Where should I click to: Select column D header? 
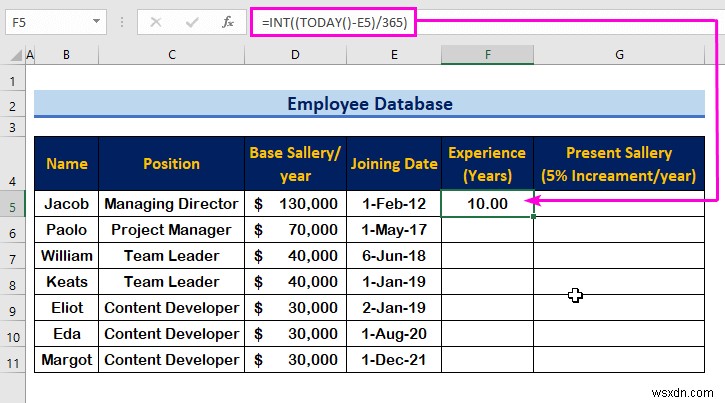pos(295,55)
